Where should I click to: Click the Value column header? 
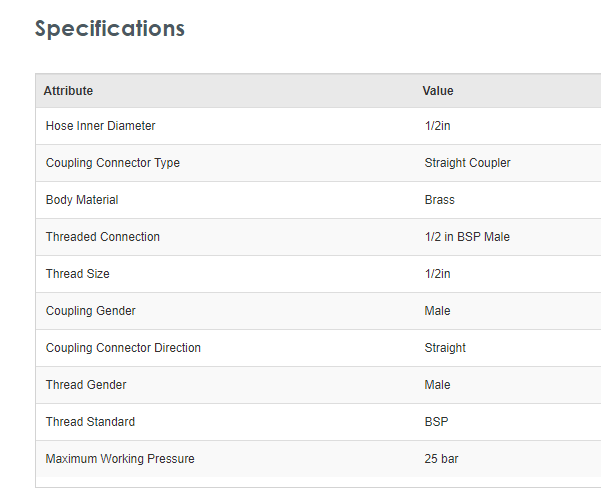[x=438, y=91]
